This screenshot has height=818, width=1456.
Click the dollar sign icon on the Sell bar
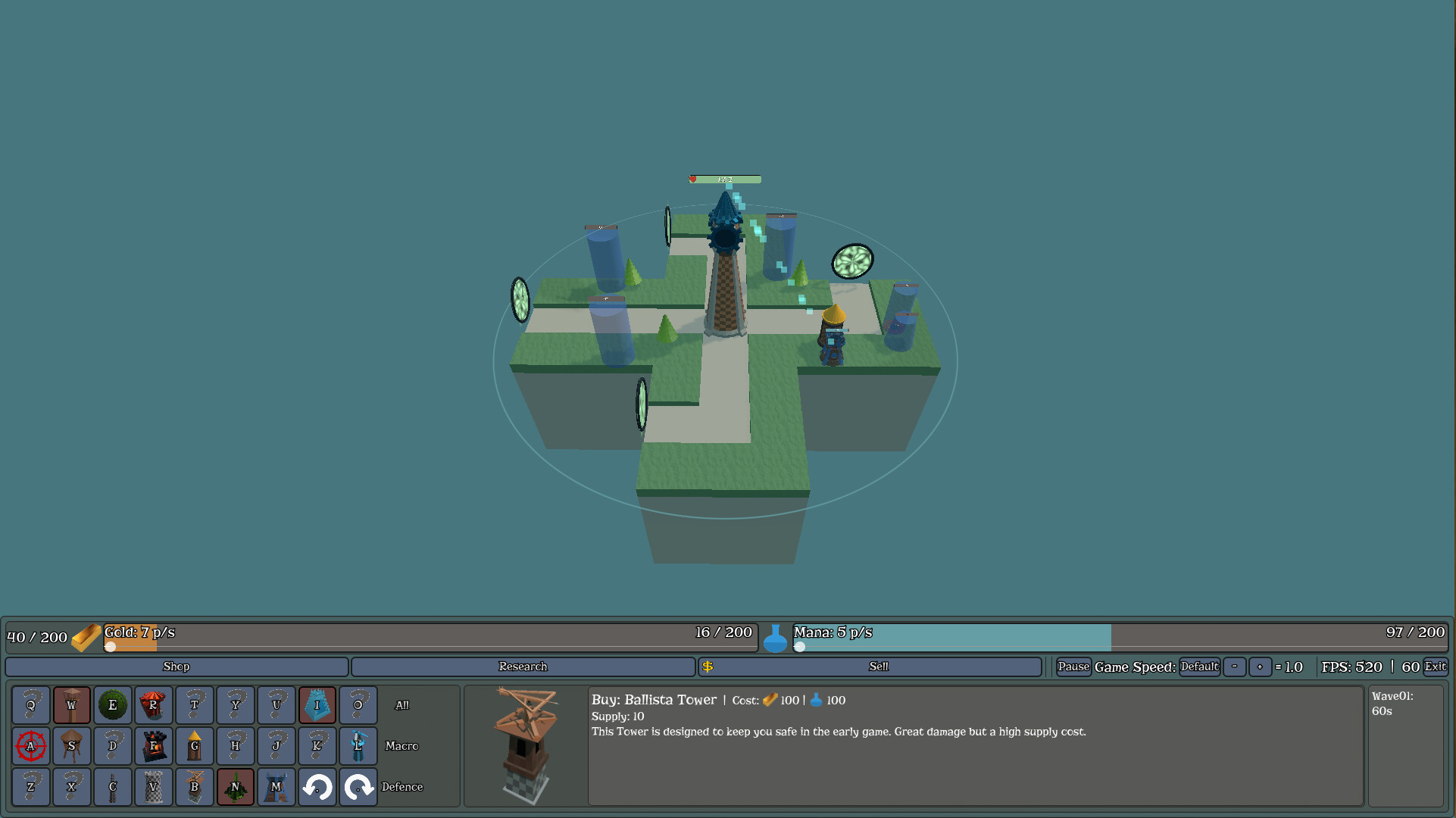coord(709,667)
